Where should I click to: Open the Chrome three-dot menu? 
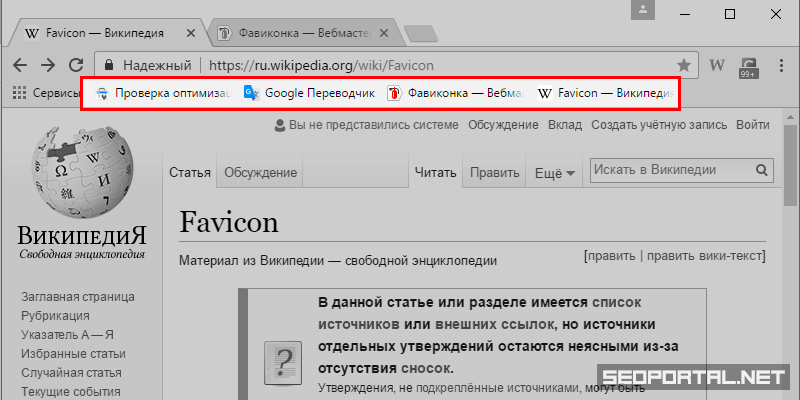(778, 66)
